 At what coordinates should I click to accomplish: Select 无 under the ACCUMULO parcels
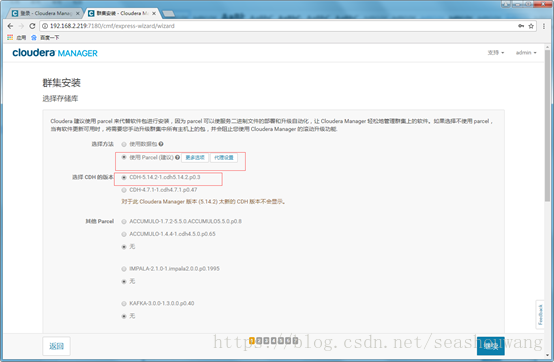pos(124,247)
